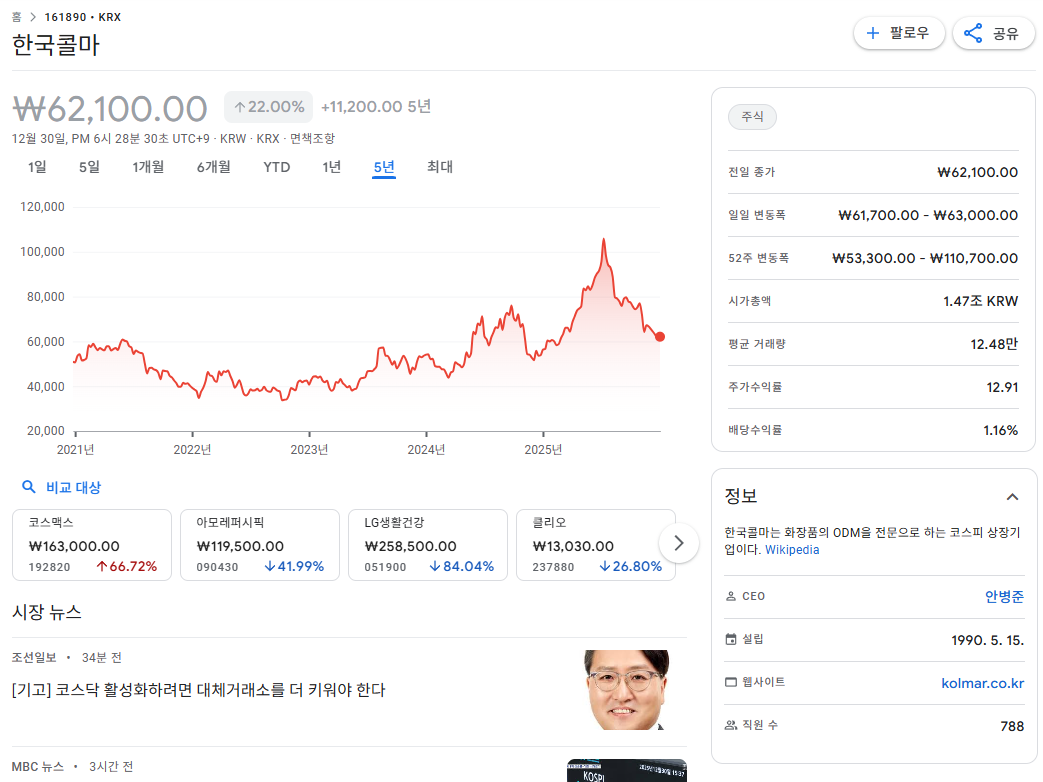Click the 161890 · KRX ticker text
This screenshot has width=1043, height=782.
(x=82, y=17)
